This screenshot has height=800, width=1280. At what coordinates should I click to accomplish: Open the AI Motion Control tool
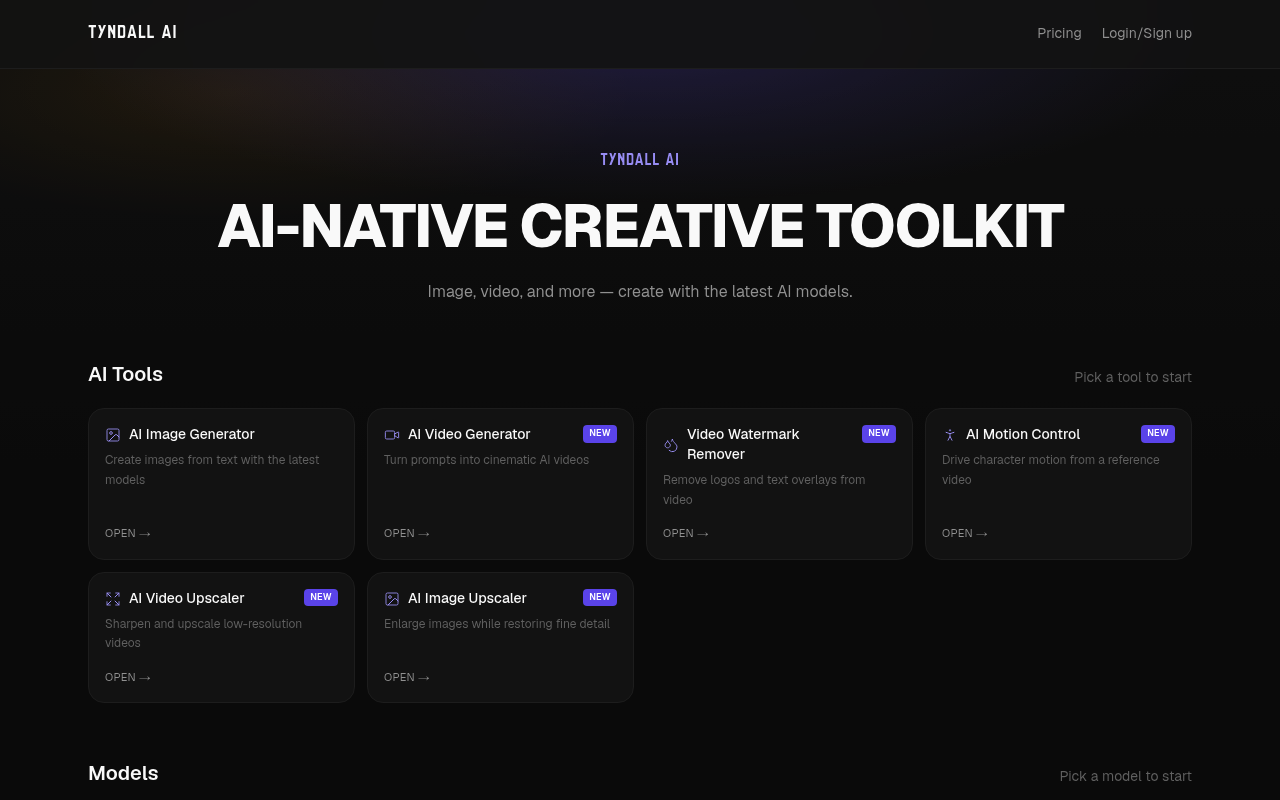pyautogui.click(x=1058, y=484)
